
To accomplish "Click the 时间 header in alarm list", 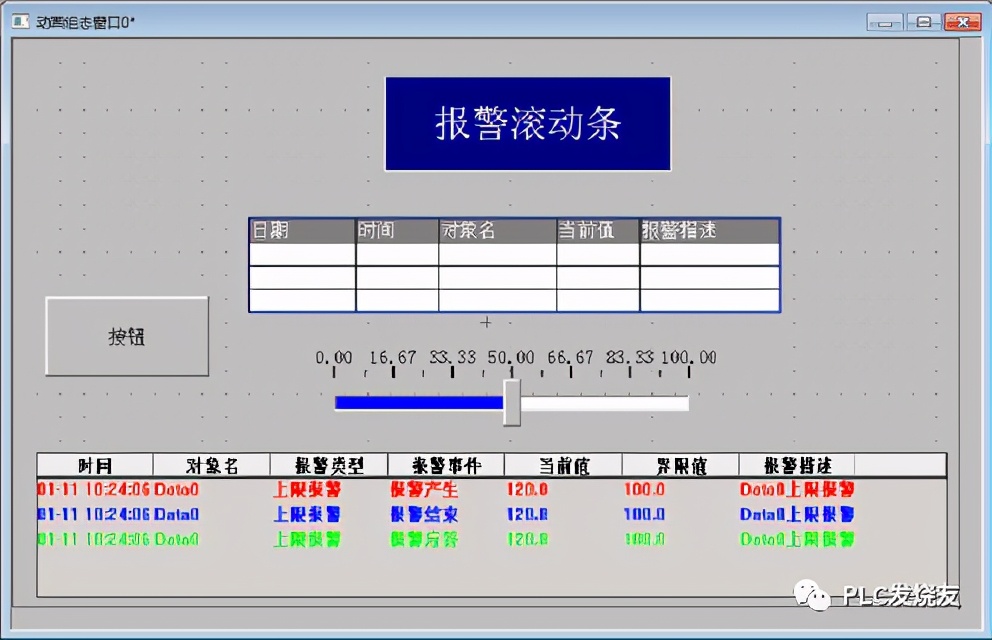I will click(x=95, y=465).
